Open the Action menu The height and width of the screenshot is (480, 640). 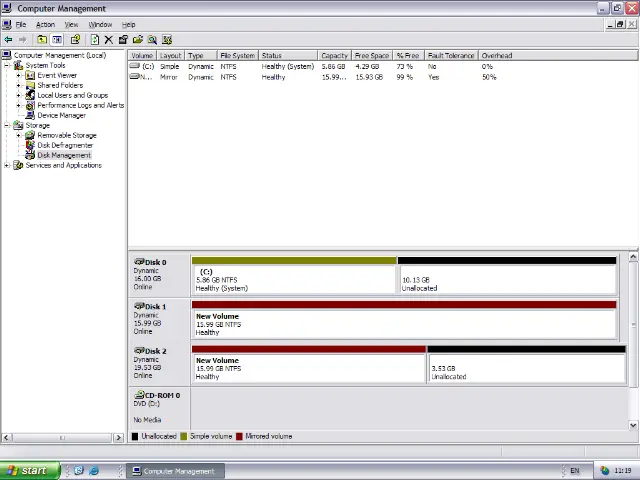tap(45, 24)
